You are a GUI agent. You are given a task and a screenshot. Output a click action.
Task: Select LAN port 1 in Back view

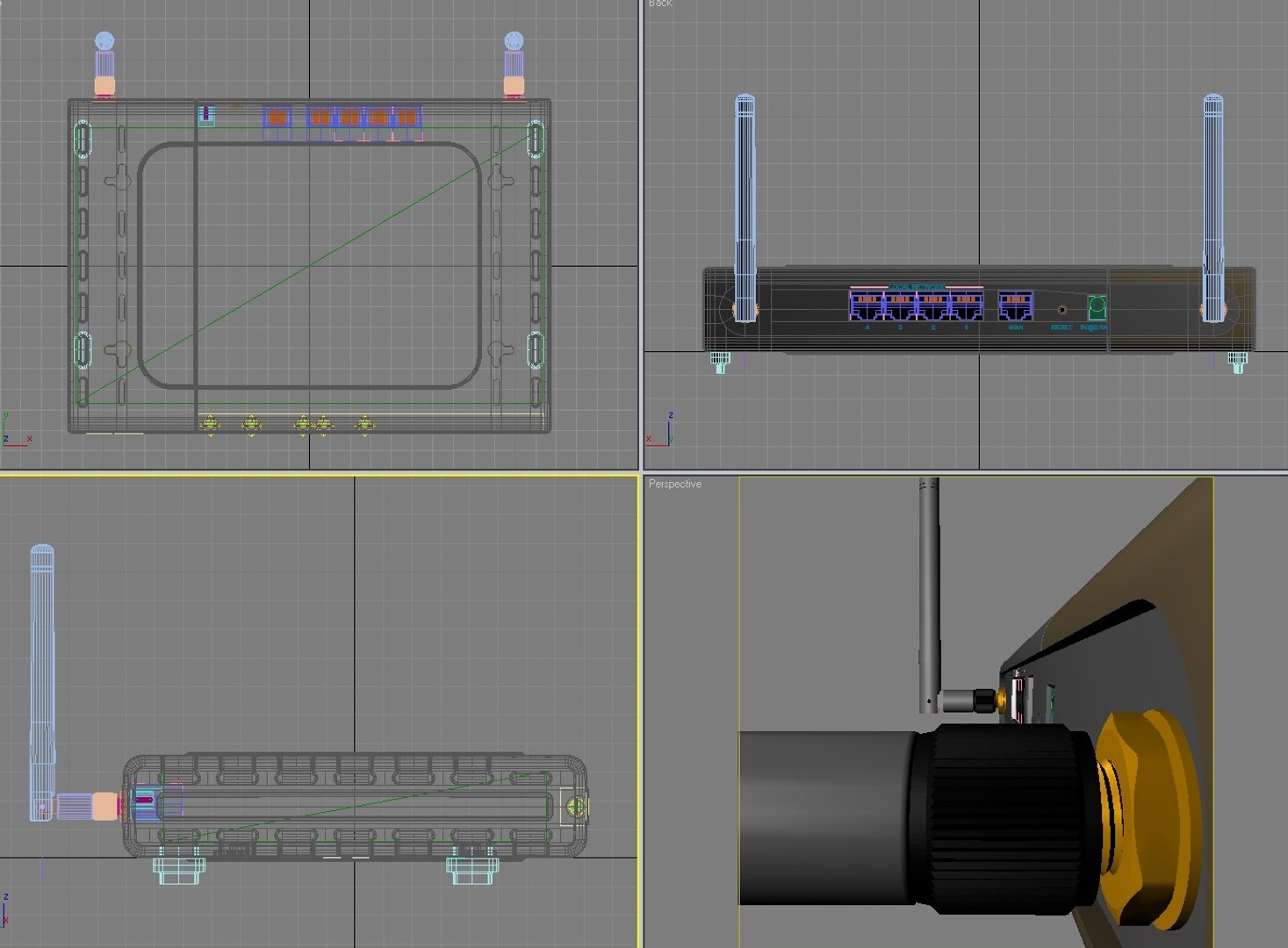click(966, 305)
